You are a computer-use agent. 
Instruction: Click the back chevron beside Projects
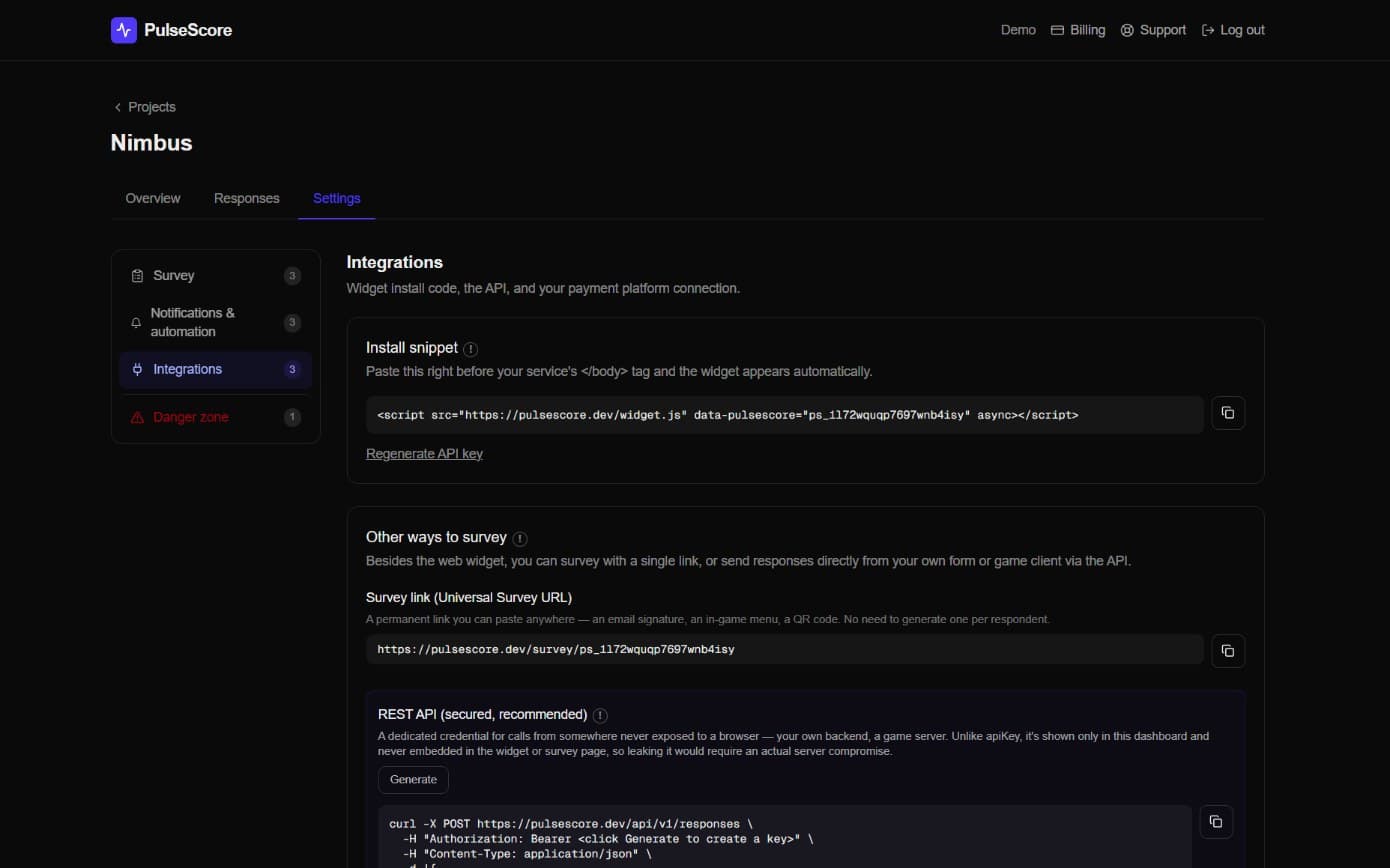117,107
